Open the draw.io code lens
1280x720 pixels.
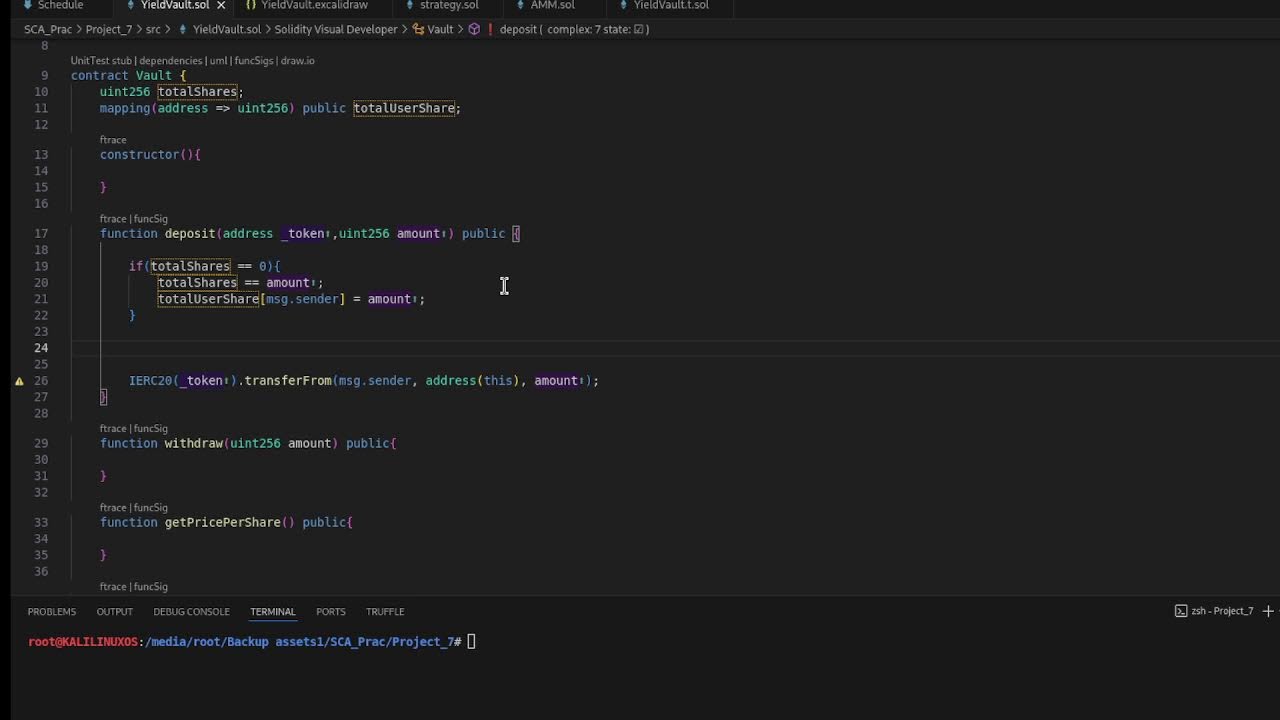[x=298, y=61]
